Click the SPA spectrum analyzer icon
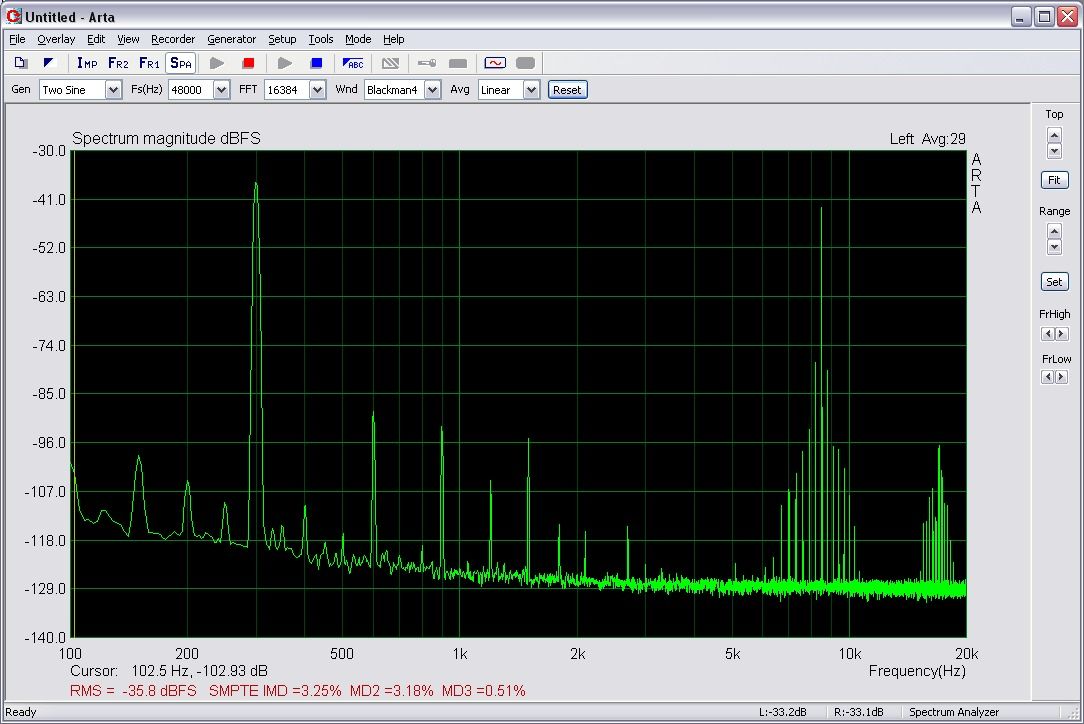The height and width of the screenshot is (724, 1084). click(x=180, y=63)
